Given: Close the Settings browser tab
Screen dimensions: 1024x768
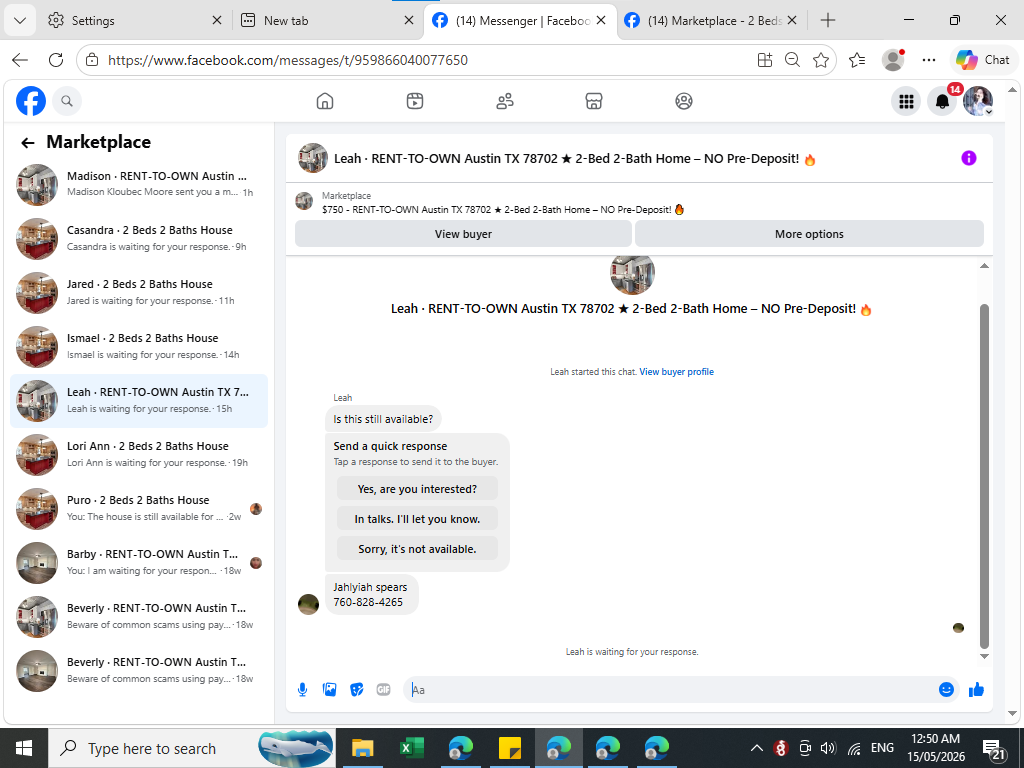Looking at the screenshot, I should click(217, 20).
